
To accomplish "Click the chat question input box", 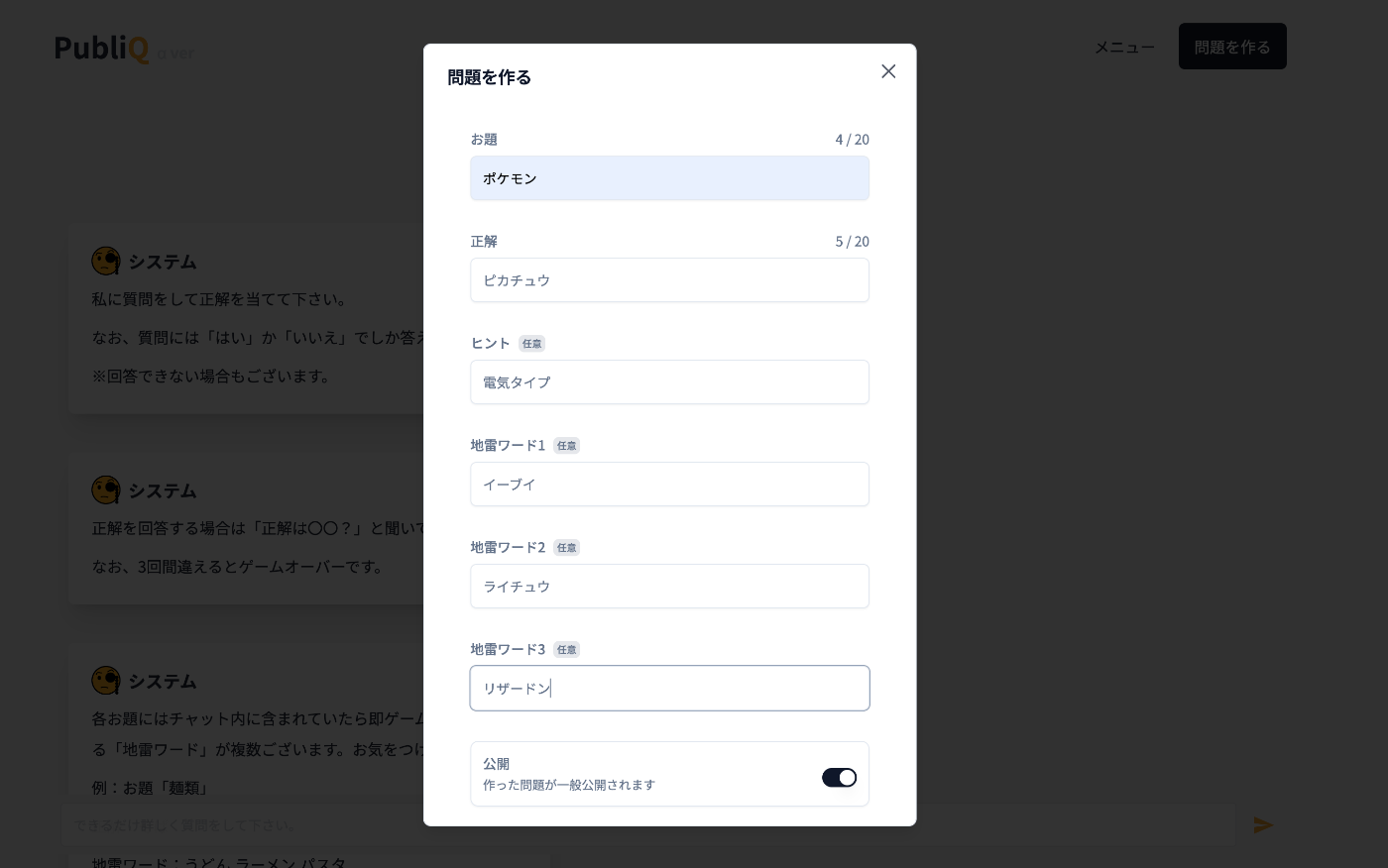I will point(648,824).
